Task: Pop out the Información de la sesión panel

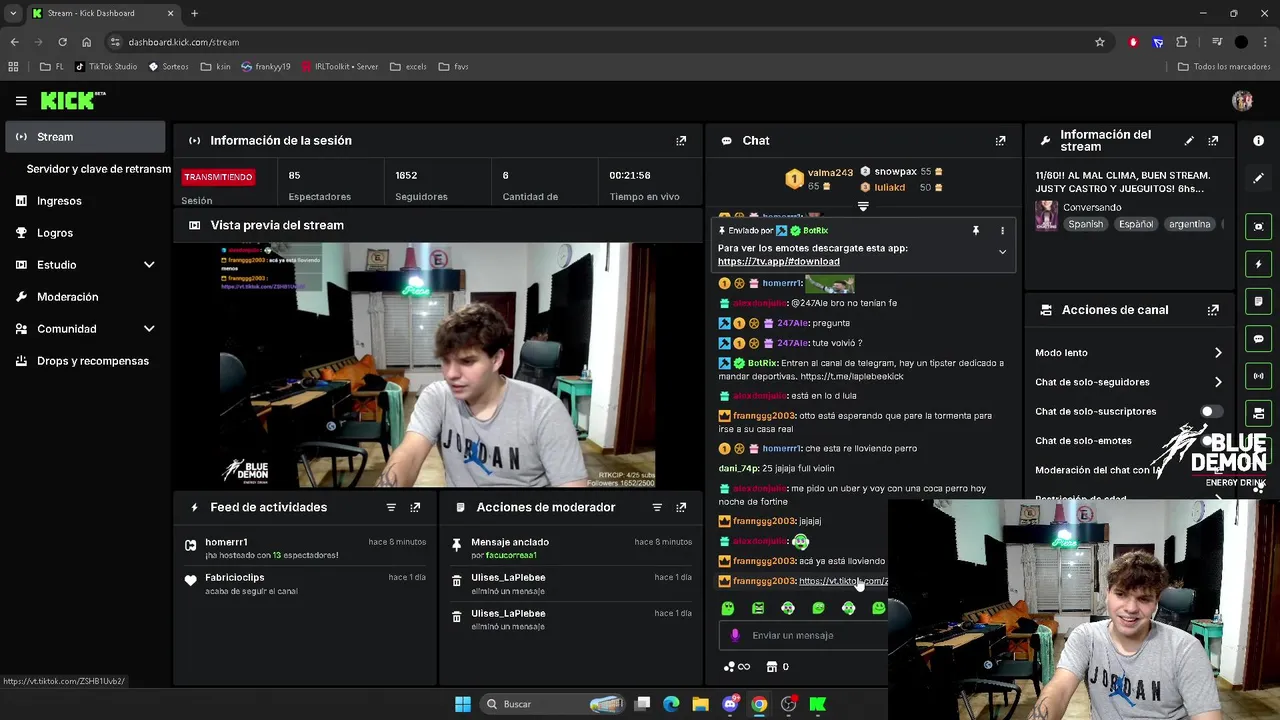Action: pyautogui.click(x=681, y=141)
